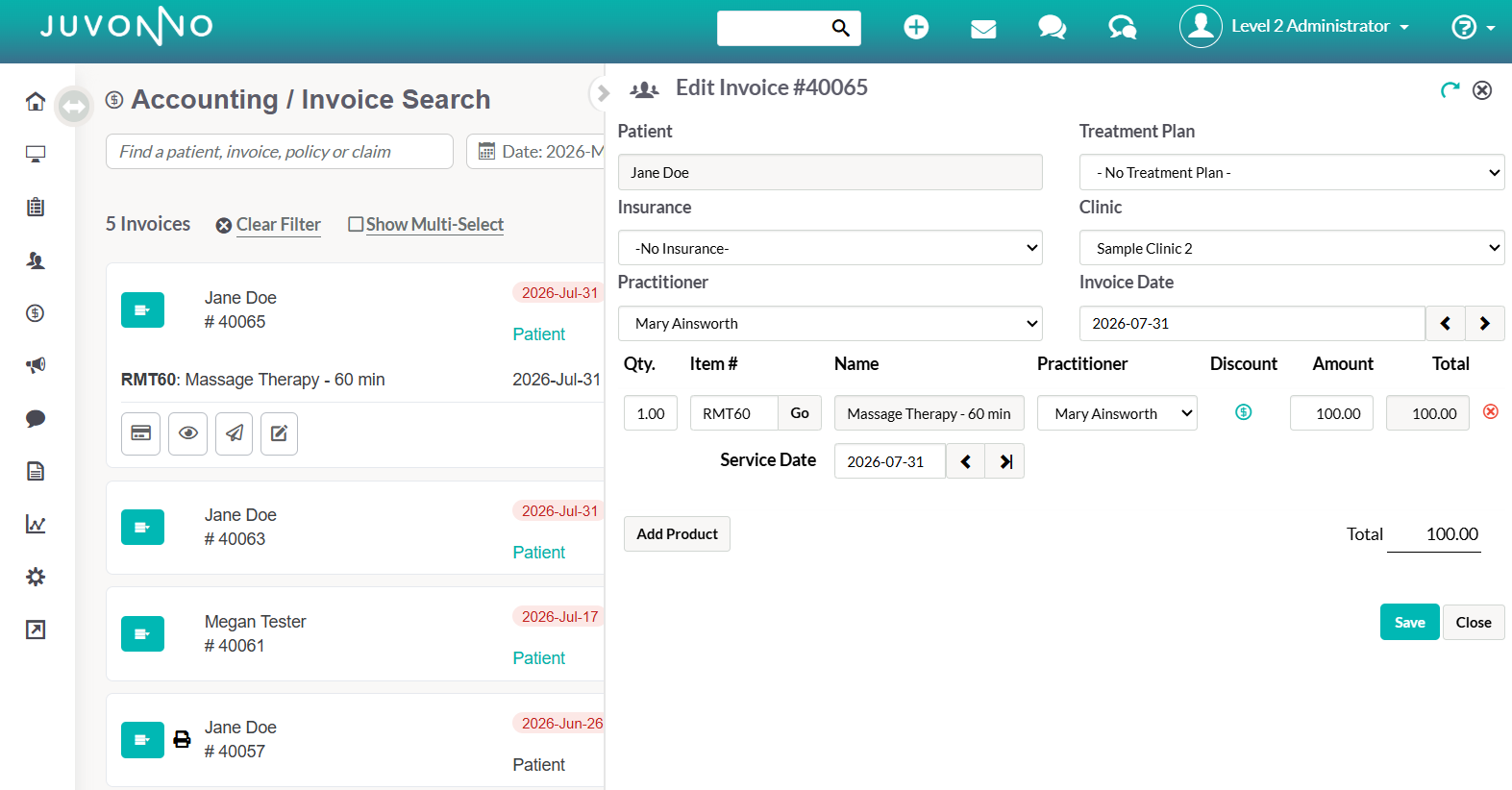Image resolution: width=1512 pixels, height=790 pixels.
Task: Open the megaphone marketing sidebar icon
Action: [36, 365]
